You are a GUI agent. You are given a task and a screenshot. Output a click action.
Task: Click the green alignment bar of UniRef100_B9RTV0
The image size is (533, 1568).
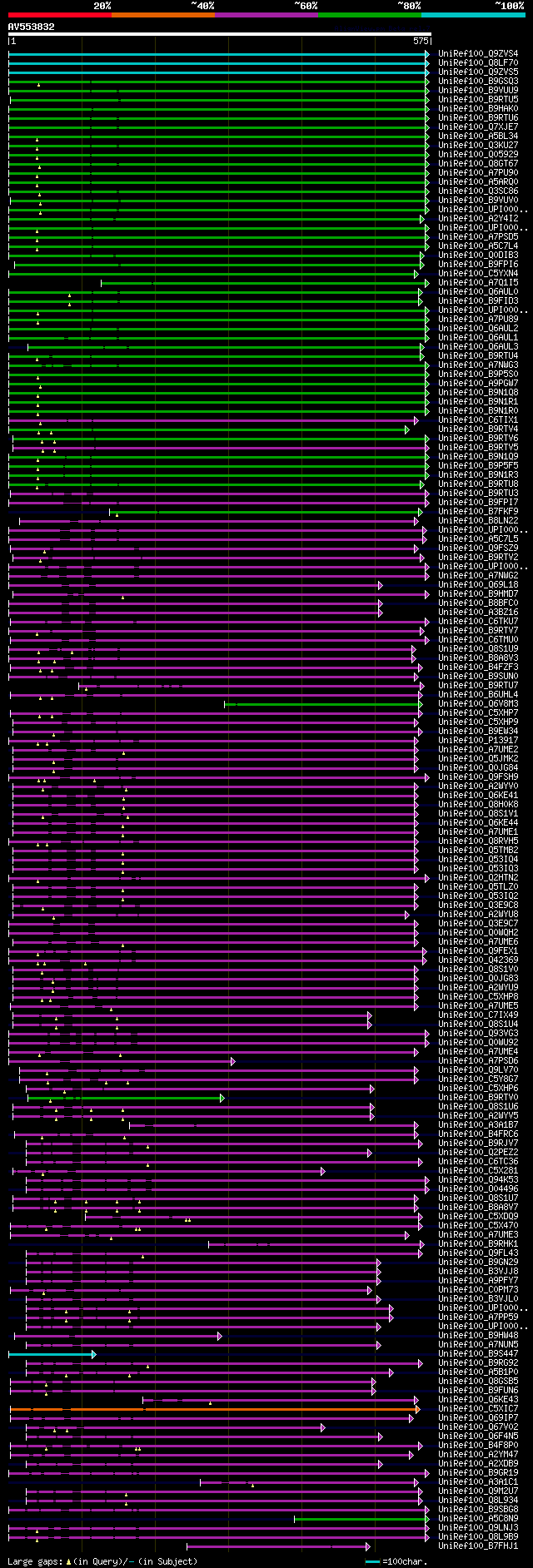point(126,1098)
